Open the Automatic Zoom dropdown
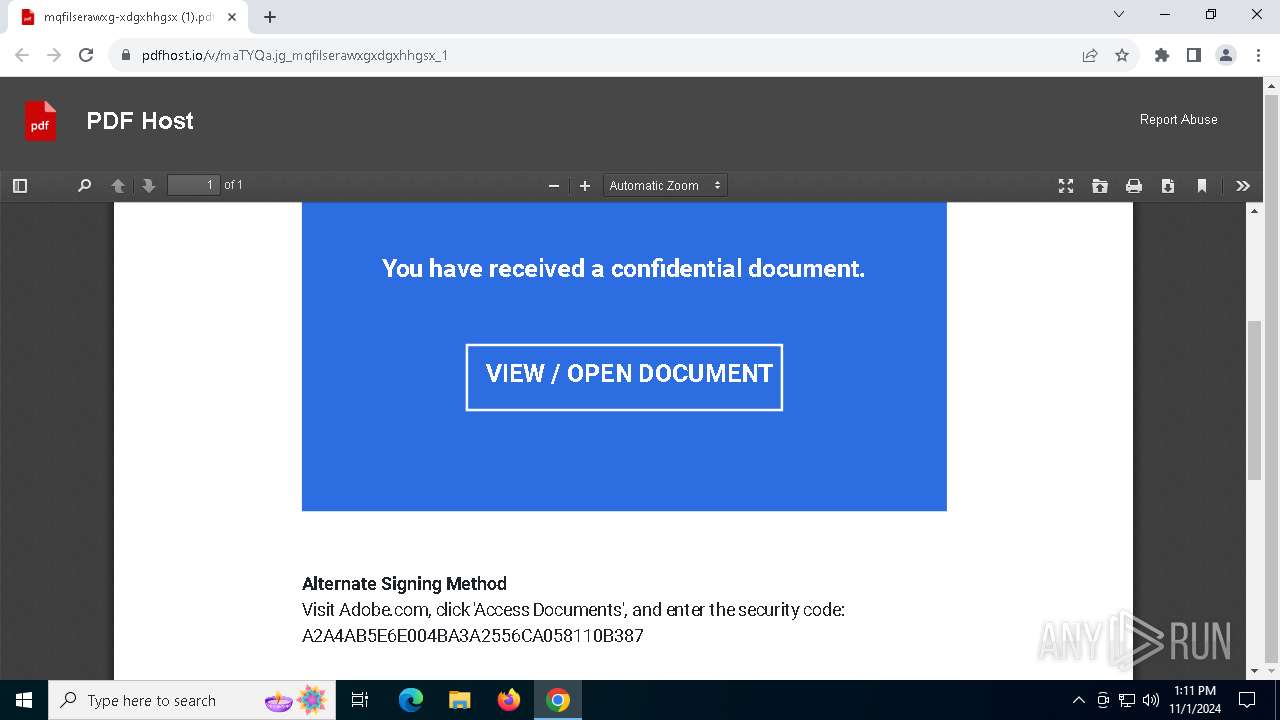The width and height of the screenshot is (1280, 720). click(x=665, y=186)
